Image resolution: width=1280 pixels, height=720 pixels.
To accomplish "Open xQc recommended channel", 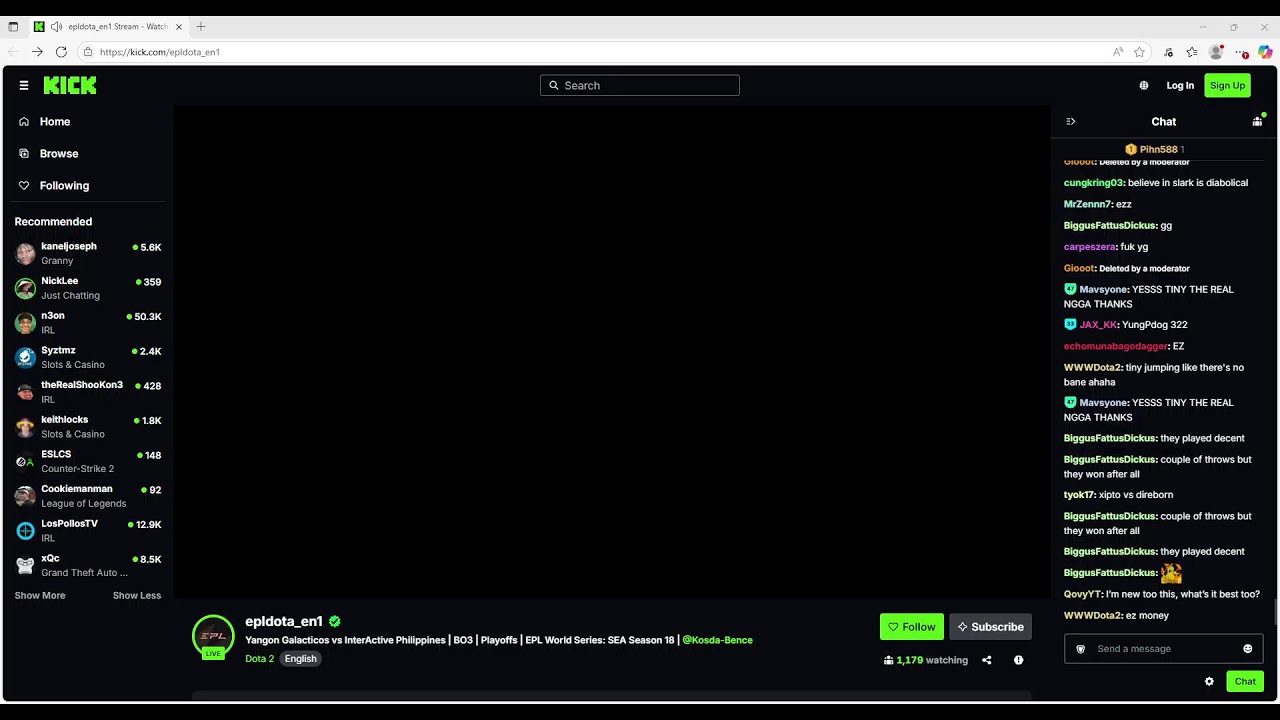I will (88, 565).
